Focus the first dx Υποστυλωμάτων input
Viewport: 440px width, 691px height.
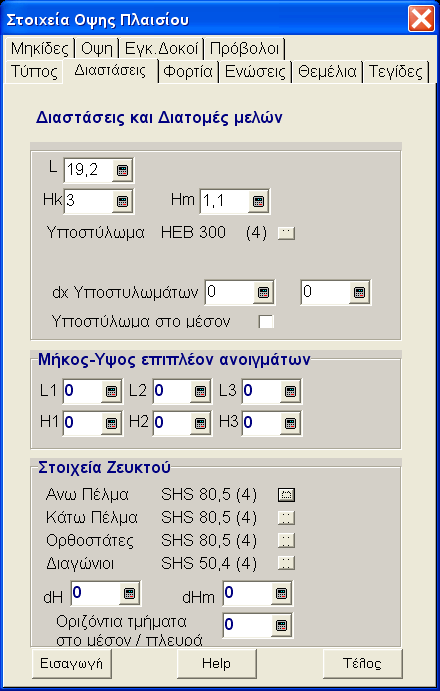(229, 292)
